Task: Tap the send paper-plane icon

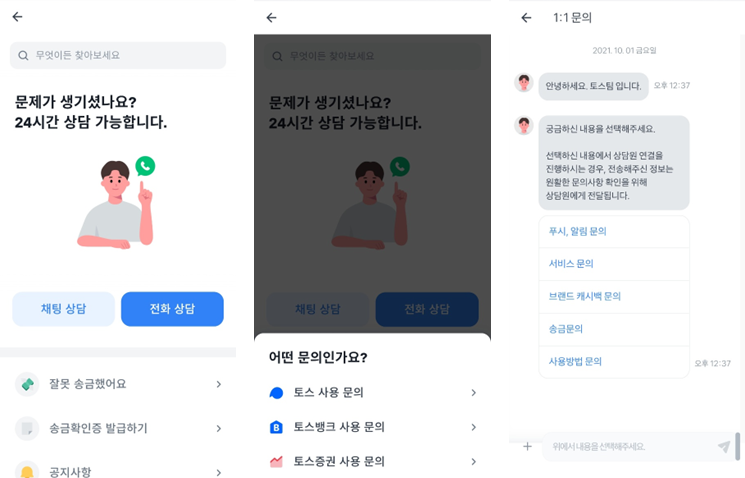Action: point(724,446)
